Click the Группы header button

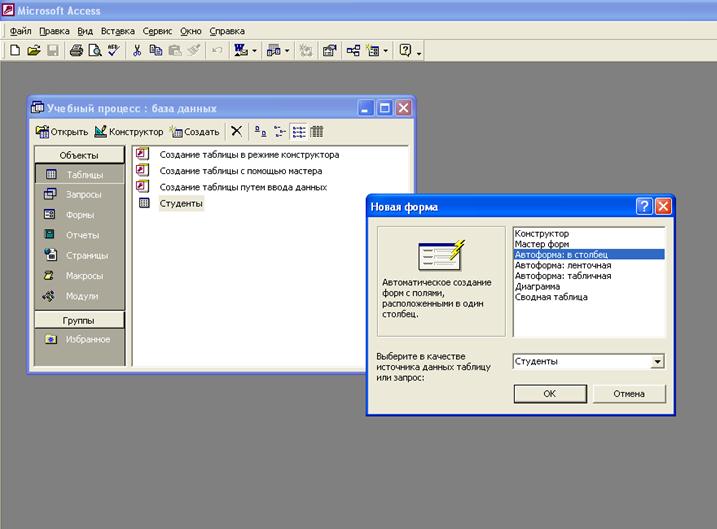click(79, 321)
